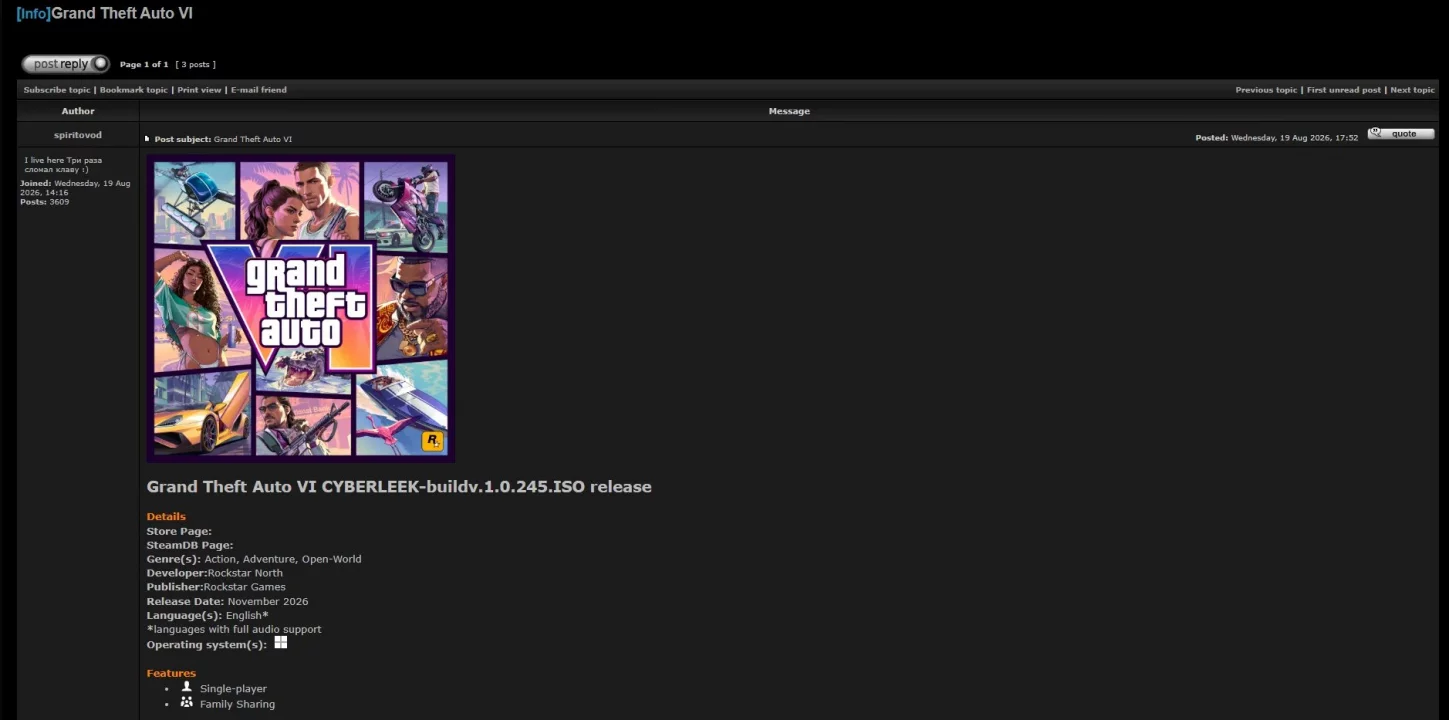Viewport: 1449px width, 720px height.
Task: Subscribe to this topic
Action: pos(57,90)
